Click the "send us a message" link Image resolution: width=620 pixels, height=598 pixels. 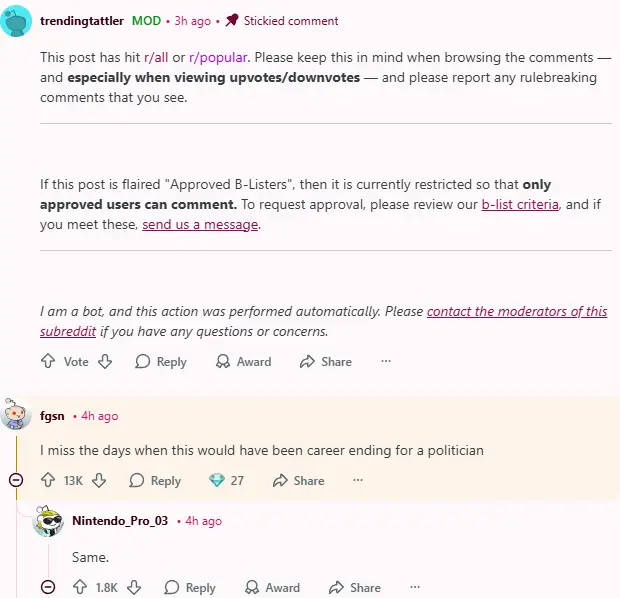pyautogui.click(x=200, y=224)
